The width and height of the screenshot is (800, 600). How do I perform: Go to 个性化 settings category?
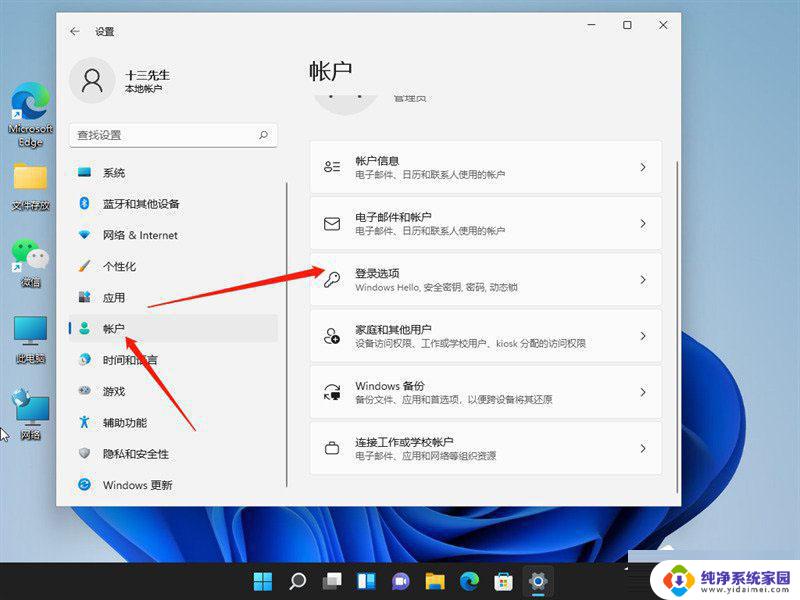click(x=173, y=266)
